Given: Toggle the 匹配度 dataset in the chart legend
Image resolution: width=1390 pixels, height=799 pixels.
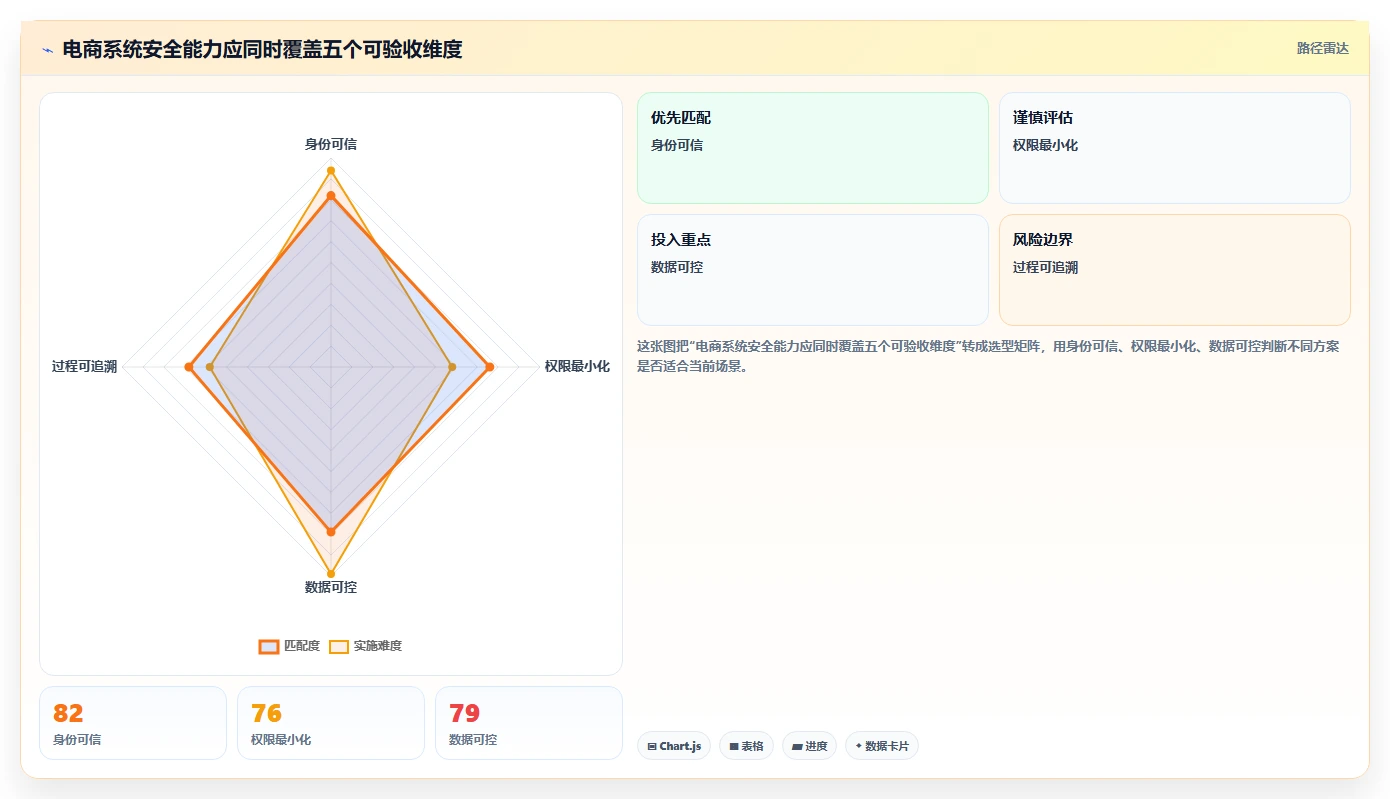Looking at the screenshot, I should [289, 646].
